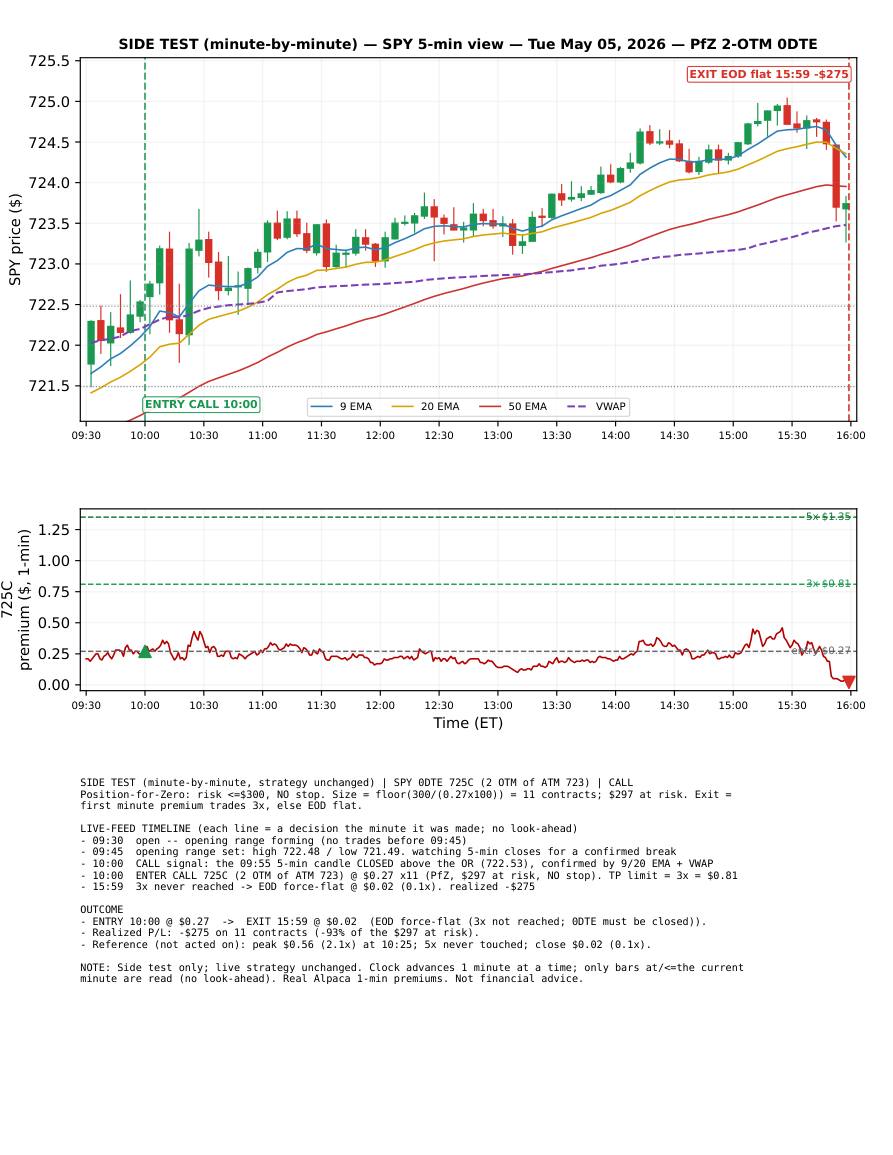
Task: Click the 9 EMA legend entry
Action: 342,407
